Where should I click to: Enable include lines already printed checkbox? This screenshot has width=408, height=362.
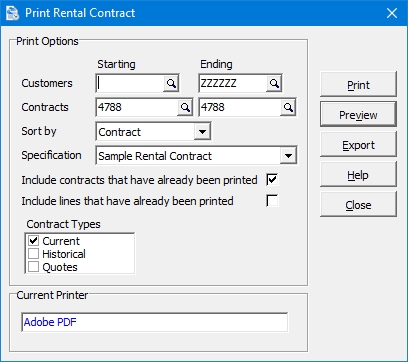(x=272, y=201)
